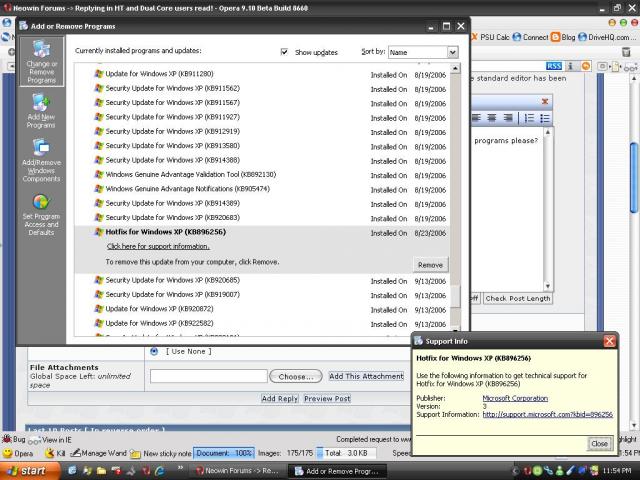Close the Support Info dialog with Close button
This screenshot has height=480, width=640.
tap(599, 444)
